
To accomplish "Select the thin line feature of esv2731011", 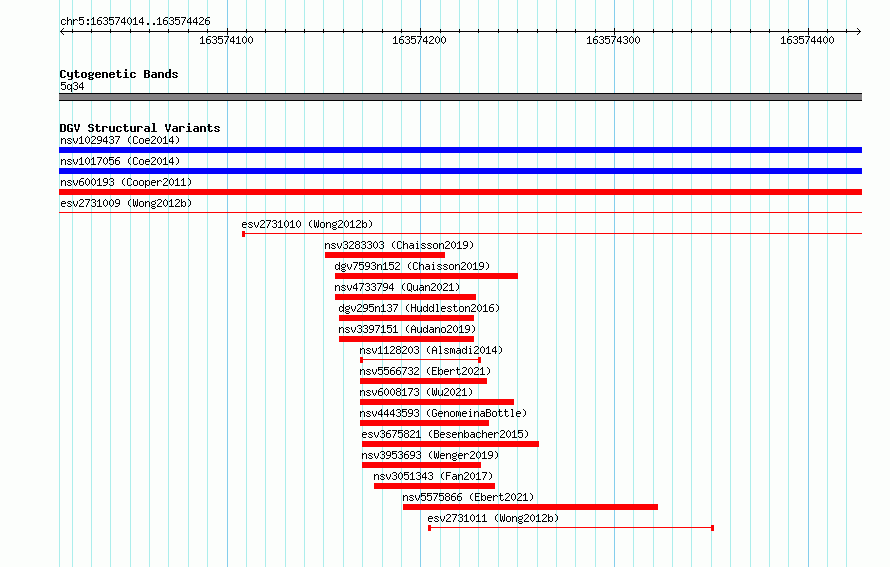I will coord(571,528).
